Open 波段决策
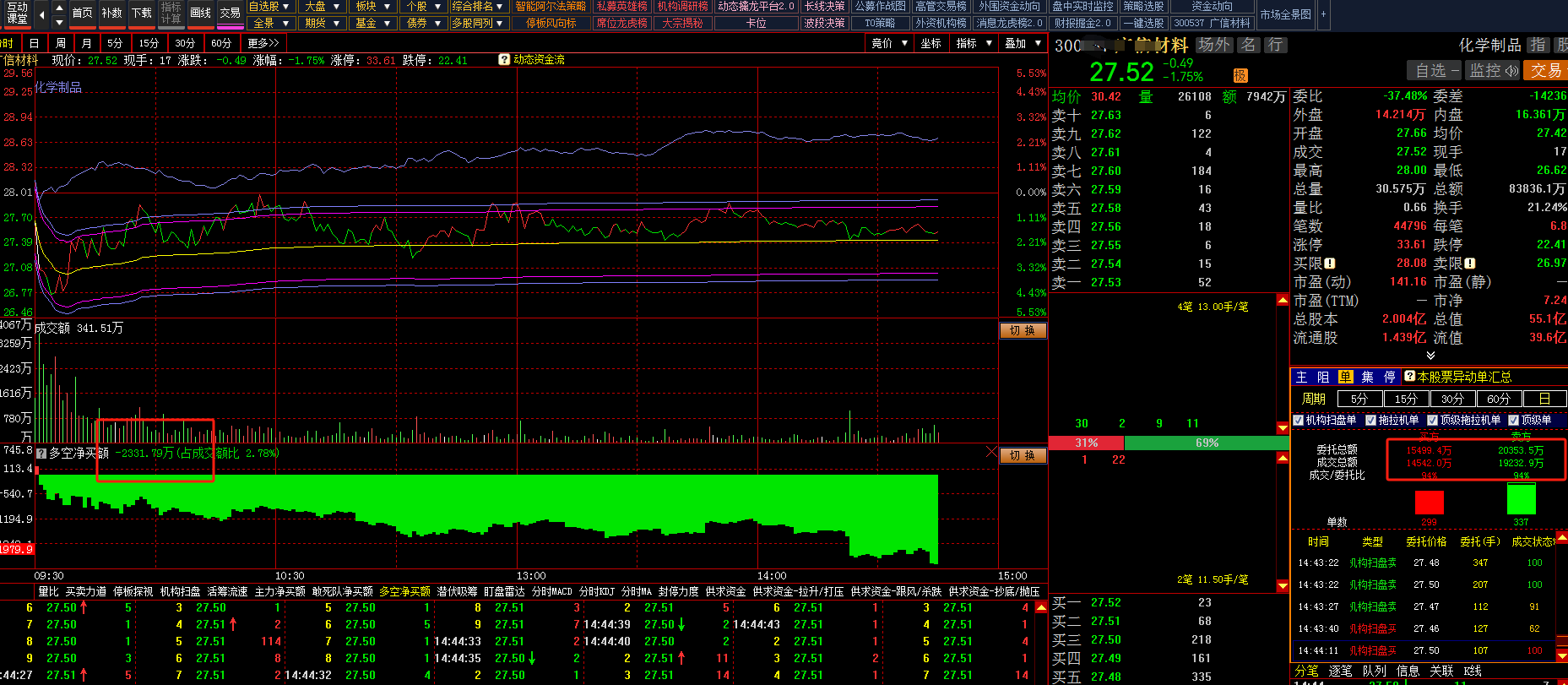The height and width of the screenshot is (685, 1568). point(825,23)
